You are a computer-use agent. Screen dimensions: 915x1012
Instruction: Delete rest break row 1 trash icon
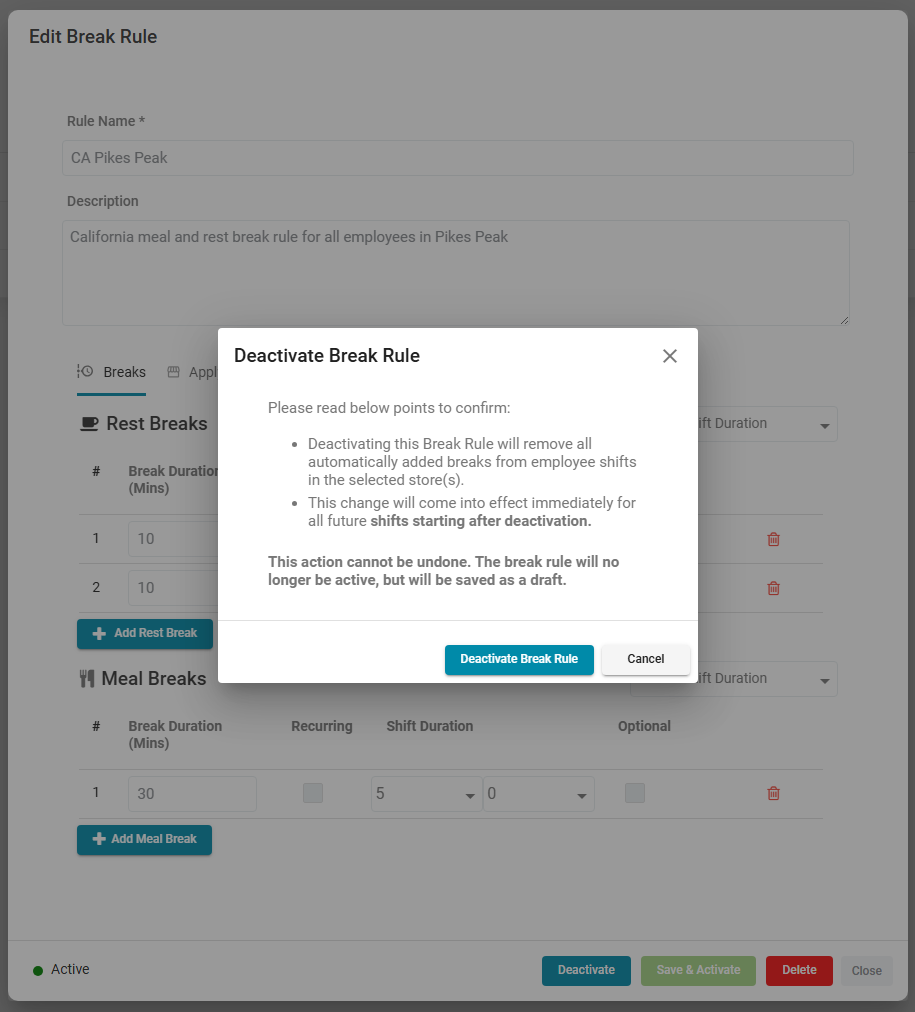pyautogui.click(x=773, y=539)
